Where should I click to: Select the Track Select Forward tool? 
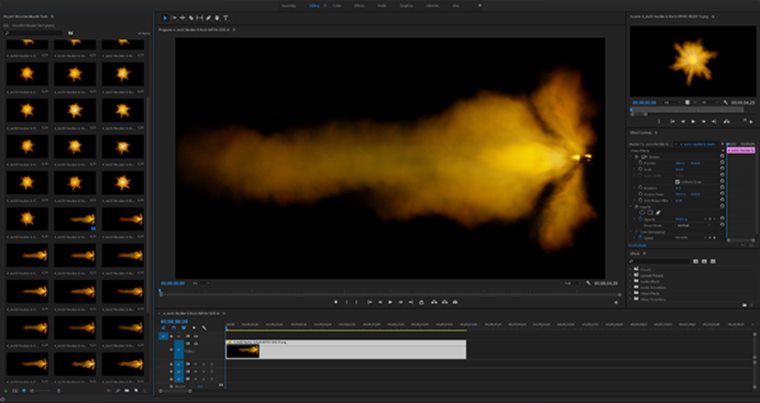point(174,18)
